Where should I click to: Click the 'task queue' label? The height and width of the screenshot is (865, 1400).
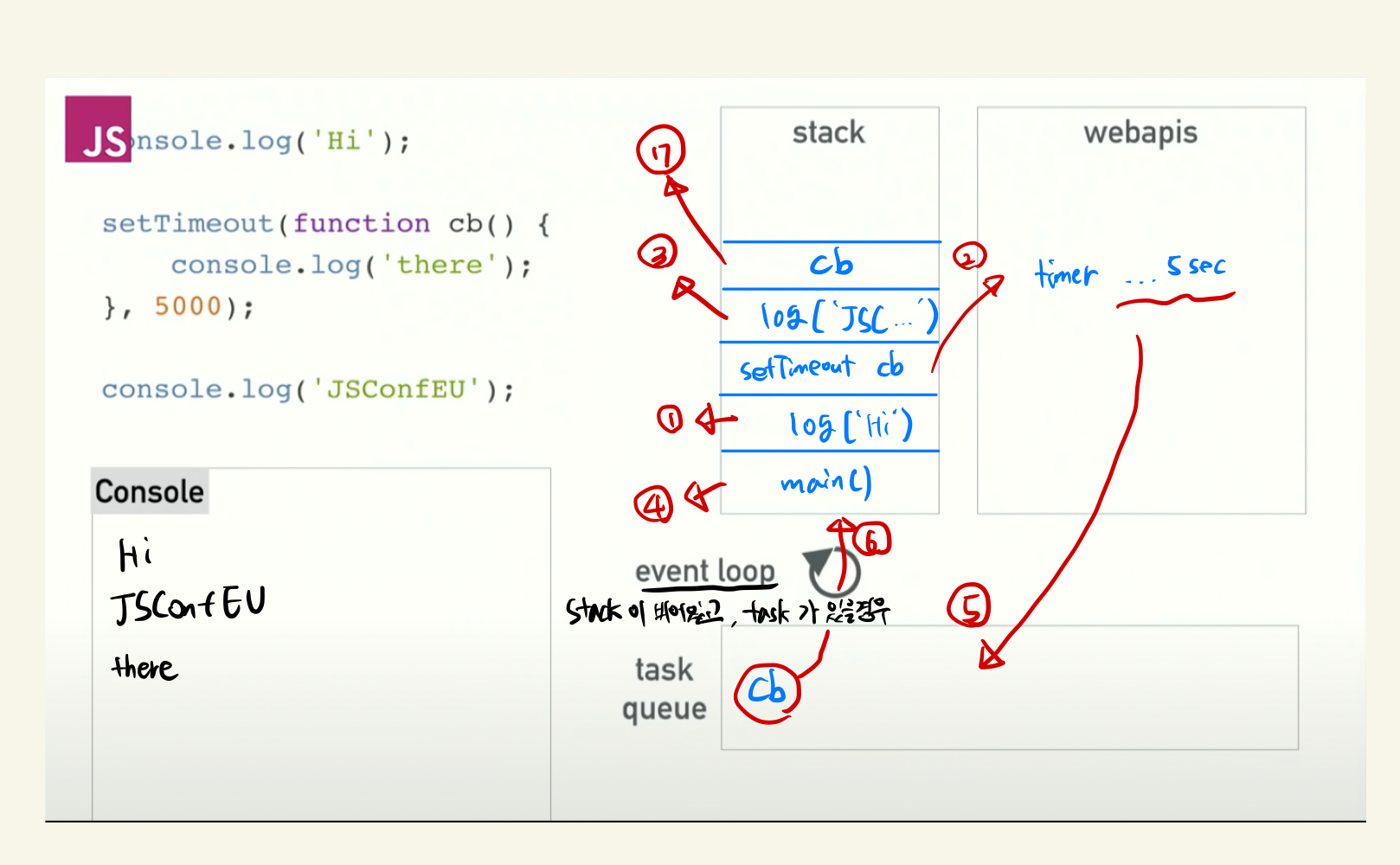665,689
